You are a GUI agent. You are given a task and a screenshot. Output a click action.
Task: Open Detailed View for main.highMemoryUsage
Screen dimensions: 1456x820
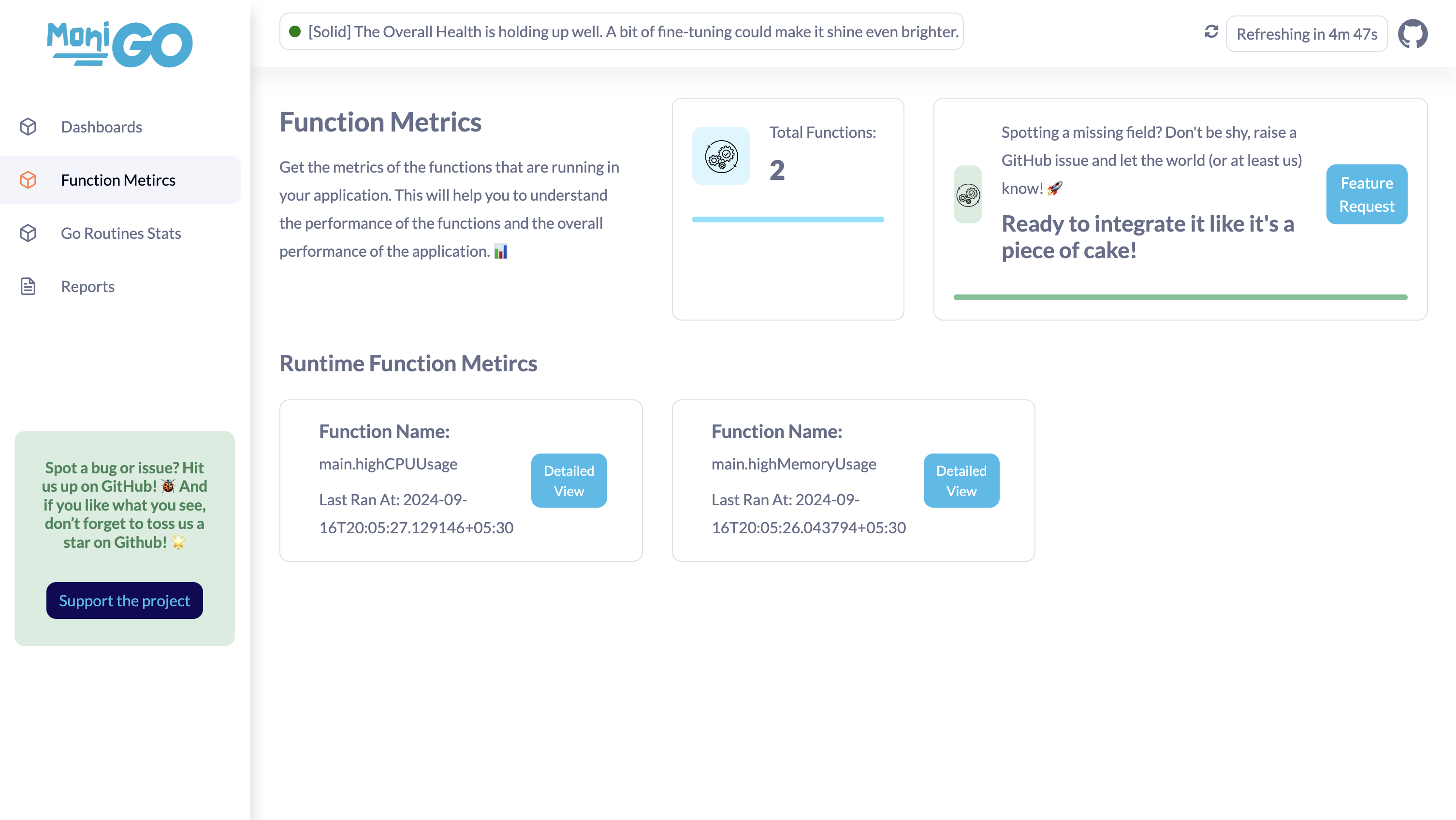coord(961,480)
